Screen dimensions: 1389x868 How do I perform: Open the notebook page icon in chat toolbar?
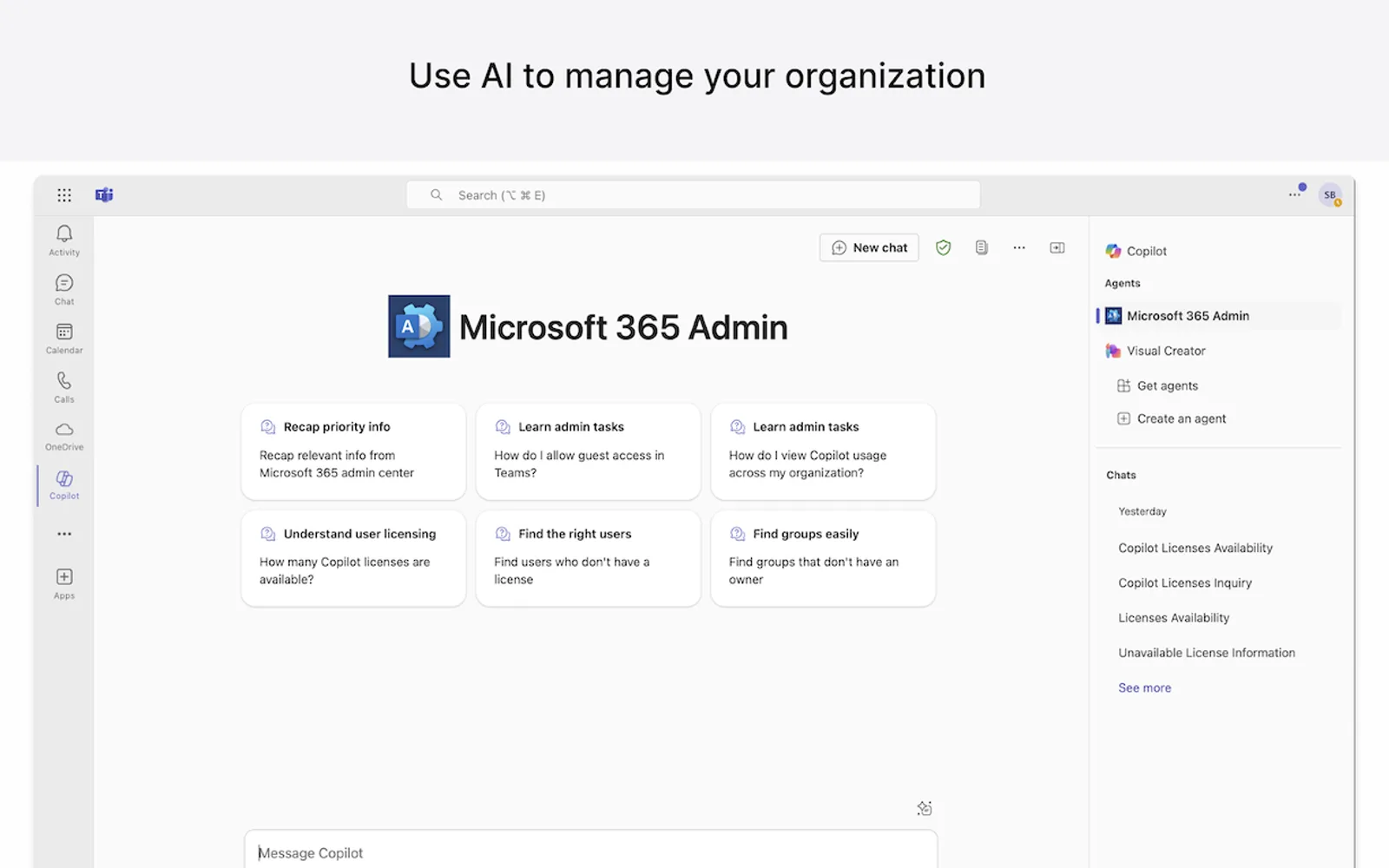982,248
